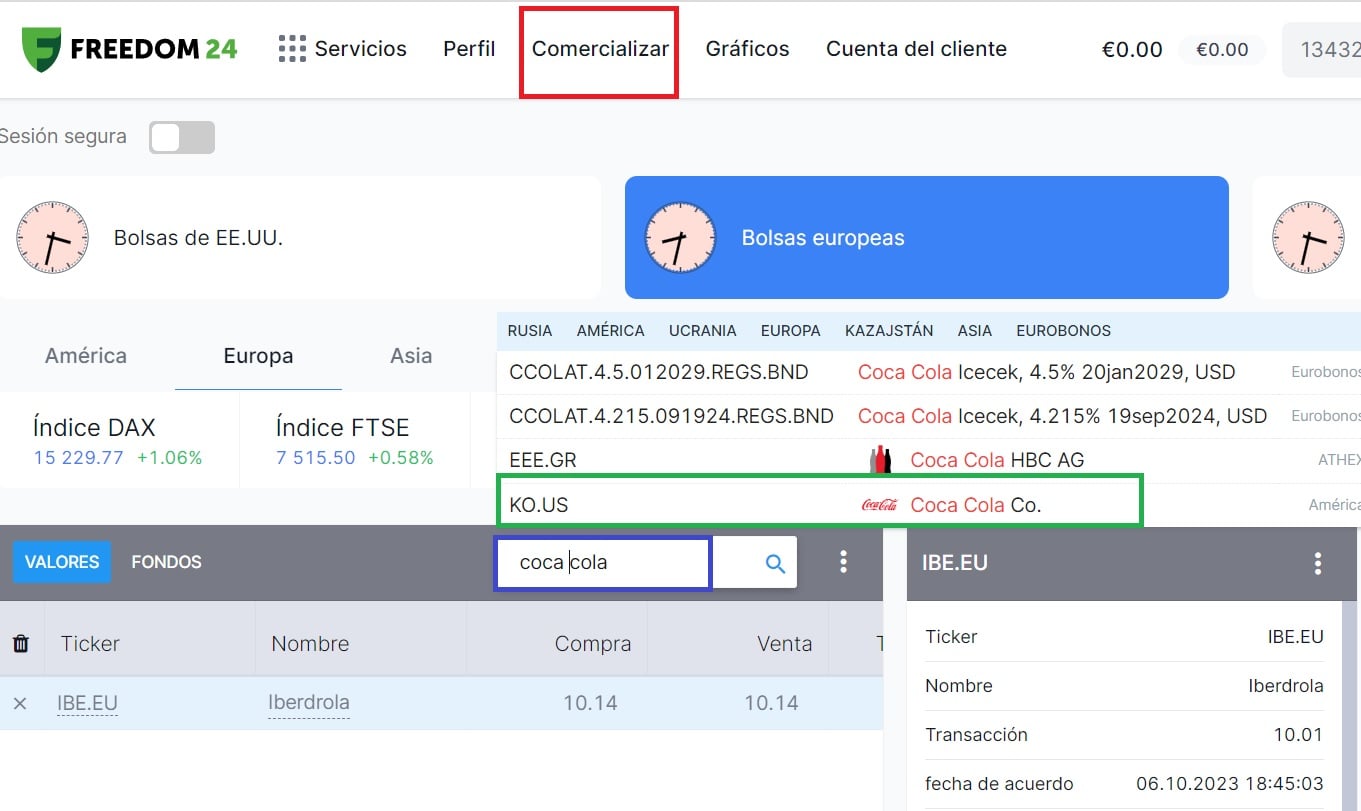Image resolution: width=1361 pixels, height=811 pixels.
Task: Click the search magnifier icon
Action: [775, 563]
